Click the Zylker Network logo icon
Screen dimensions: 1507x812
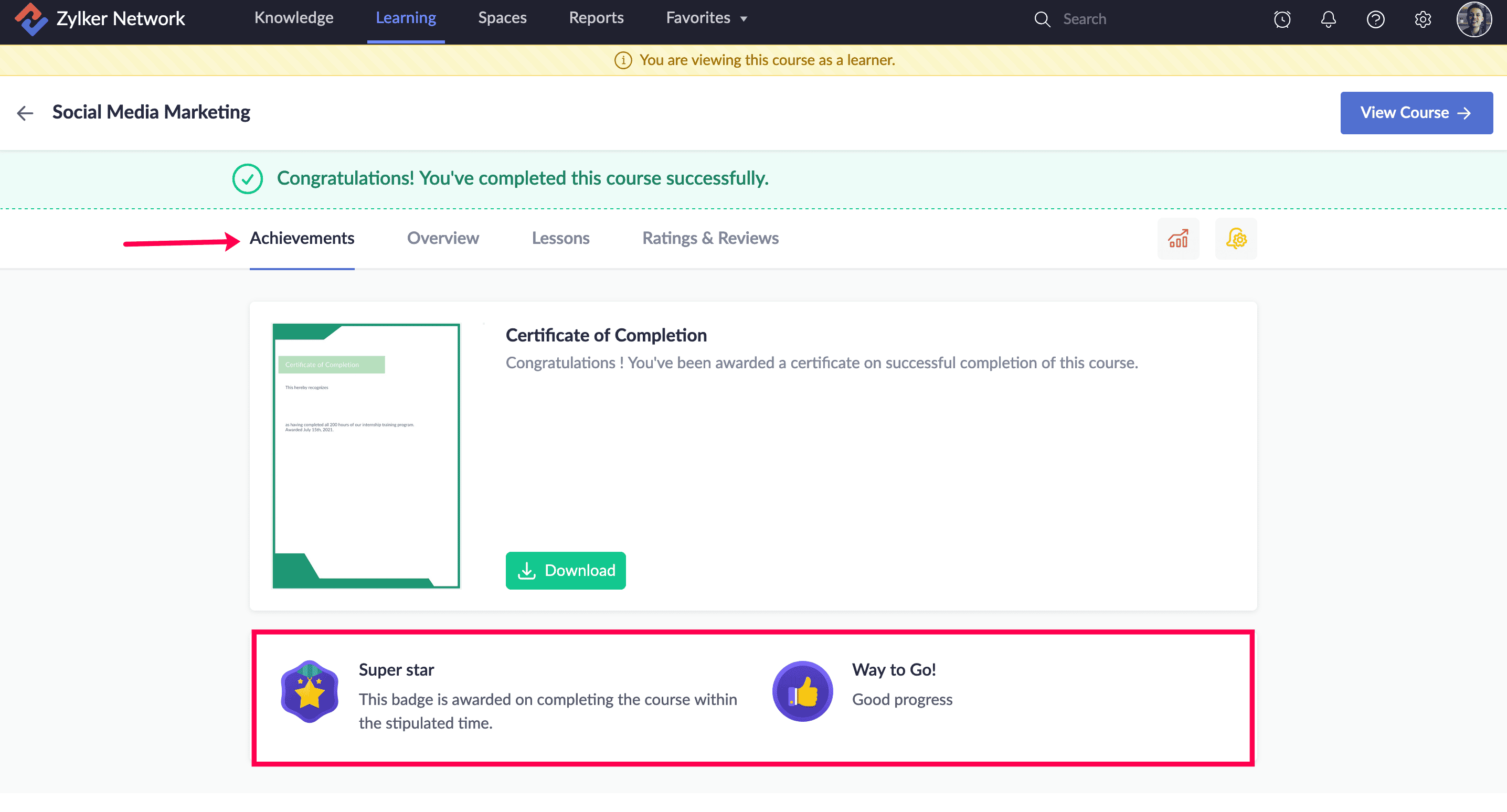click(x=31, y=19)
